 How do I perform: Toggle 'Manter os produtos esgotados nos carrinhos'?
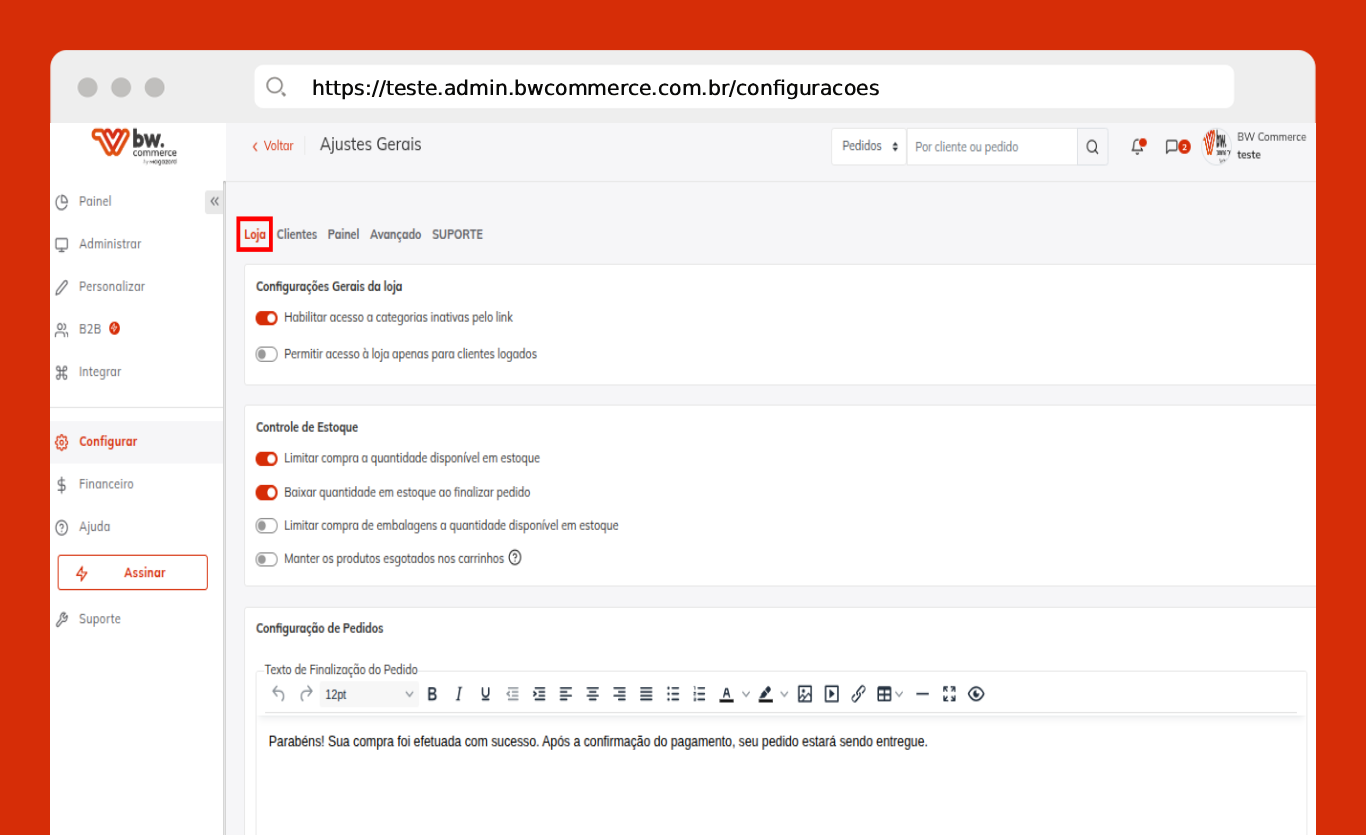pos(266,559)
